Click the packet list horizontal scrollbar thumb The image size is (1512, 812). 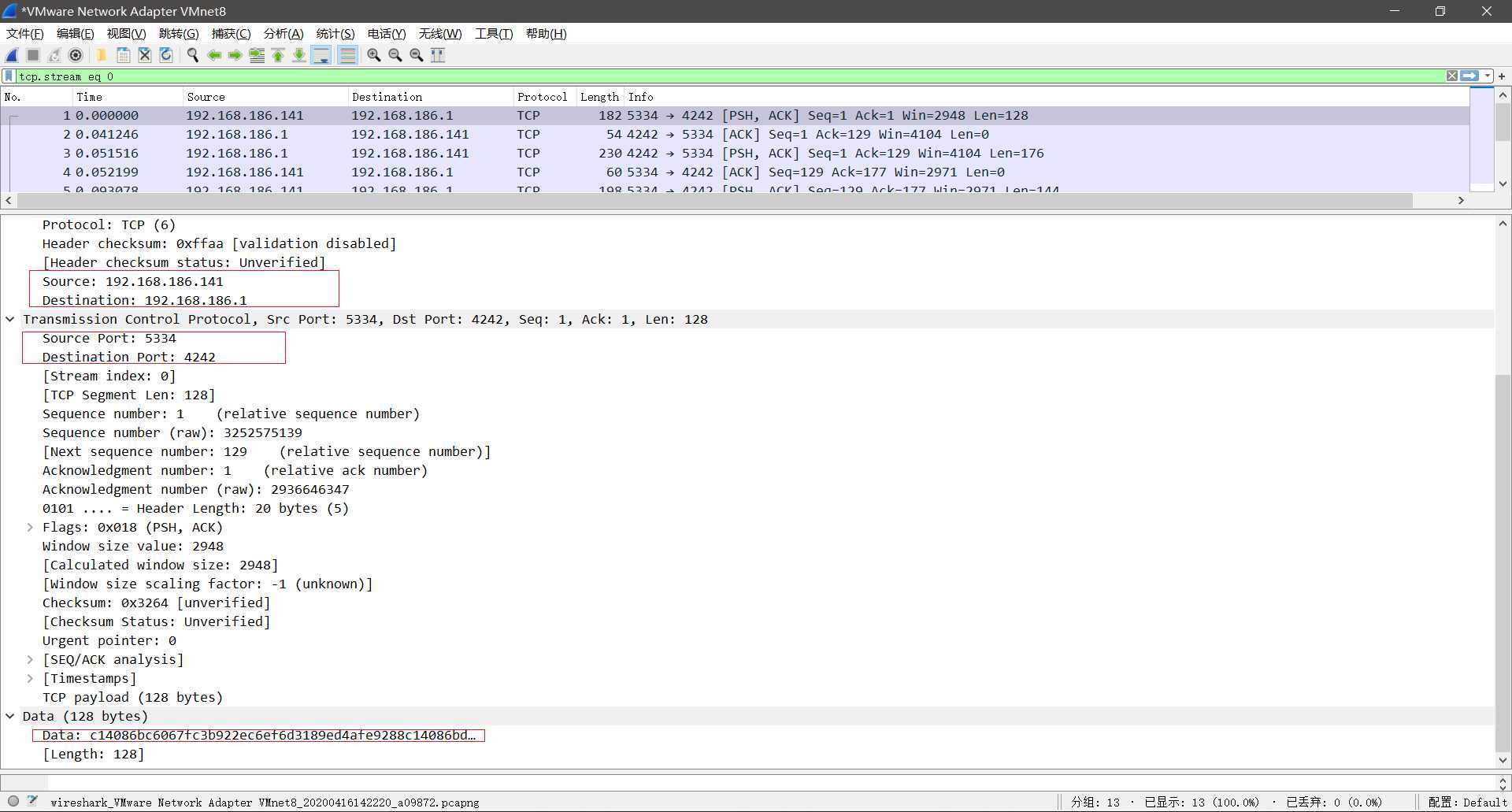(714, 200)
